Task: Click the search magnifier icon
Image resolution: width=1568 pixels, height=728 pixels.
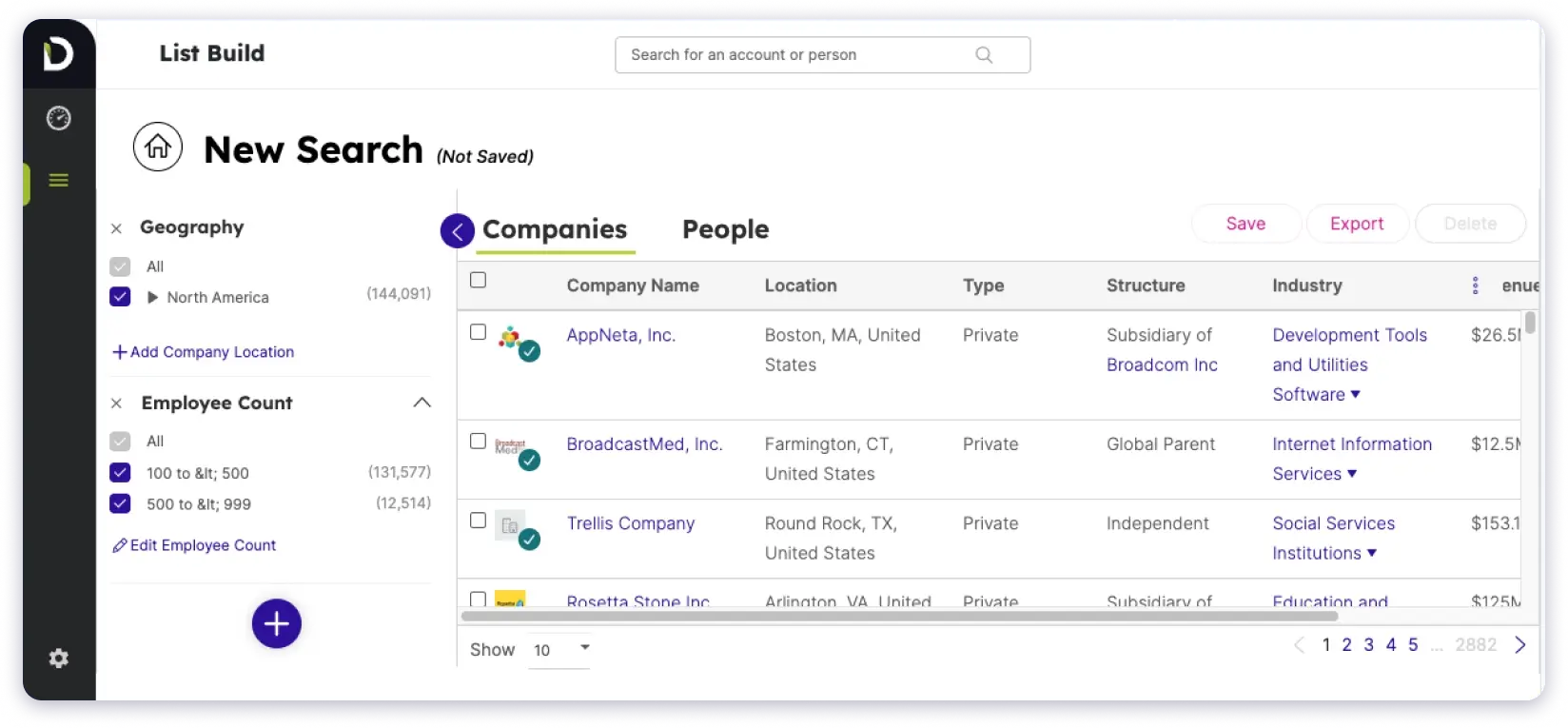Action: pos(984,55)
